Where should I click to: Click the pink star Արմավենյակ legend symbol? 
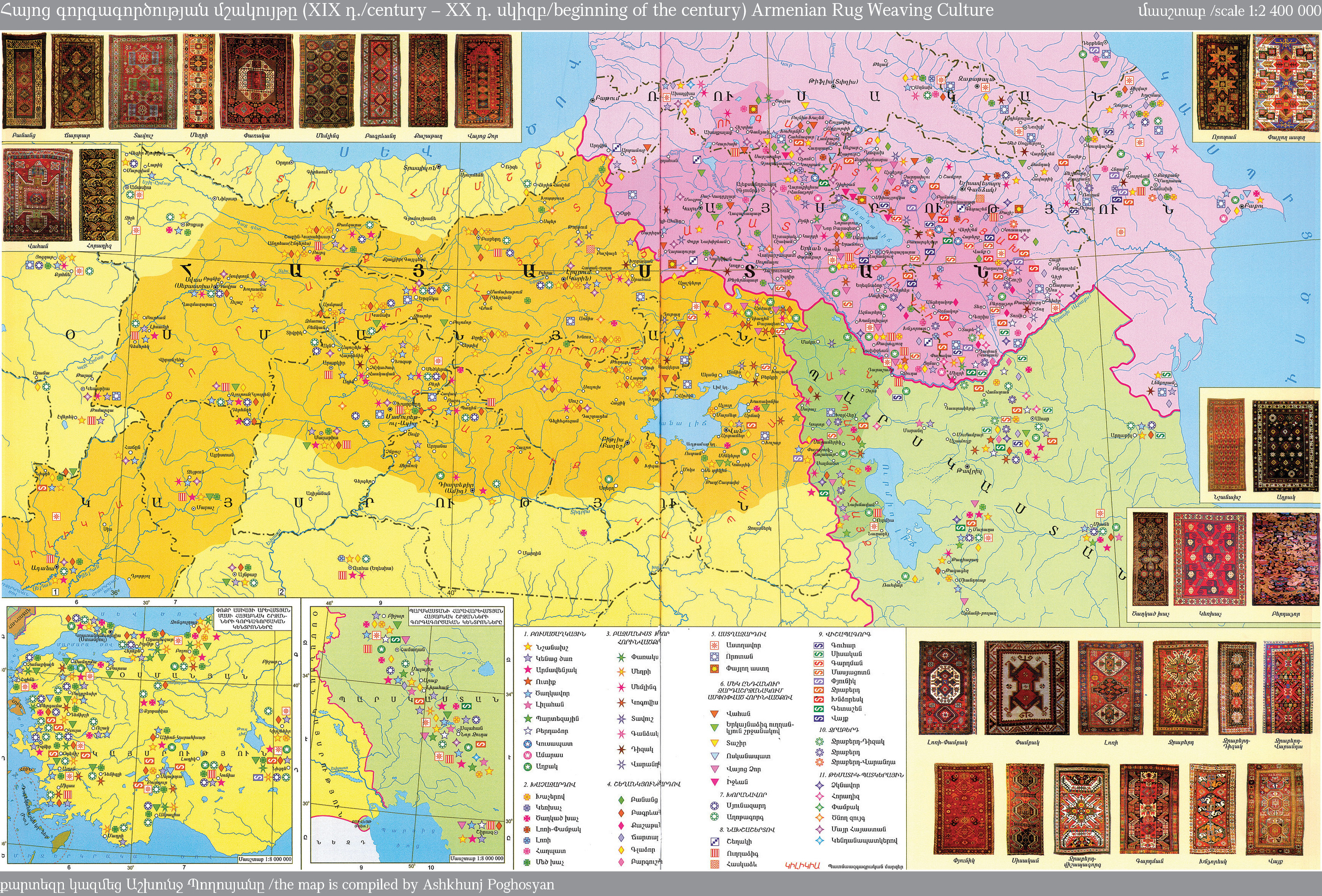[527, 670]
